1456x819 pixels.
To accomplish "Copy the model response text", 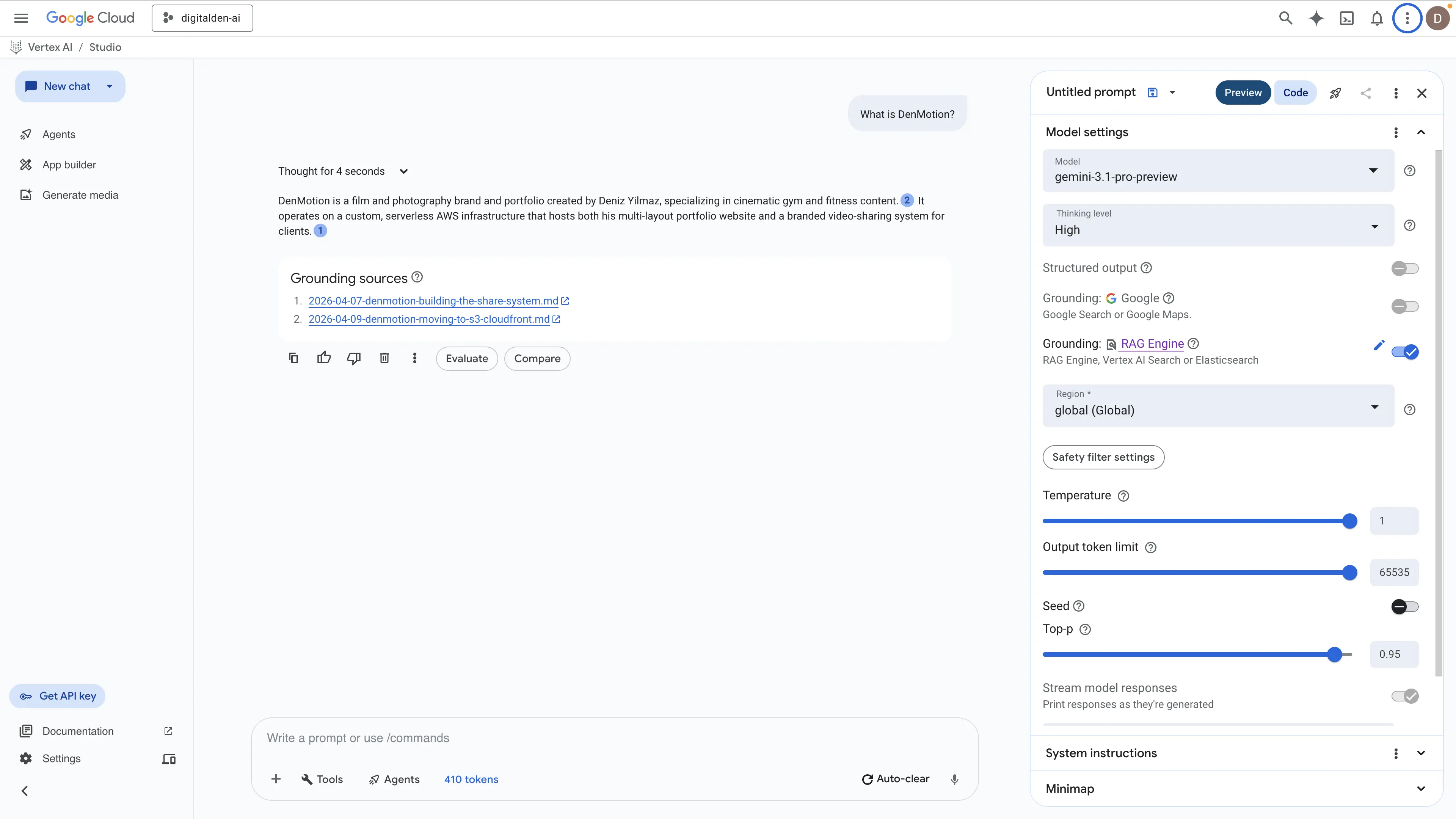I will (293, 358).
